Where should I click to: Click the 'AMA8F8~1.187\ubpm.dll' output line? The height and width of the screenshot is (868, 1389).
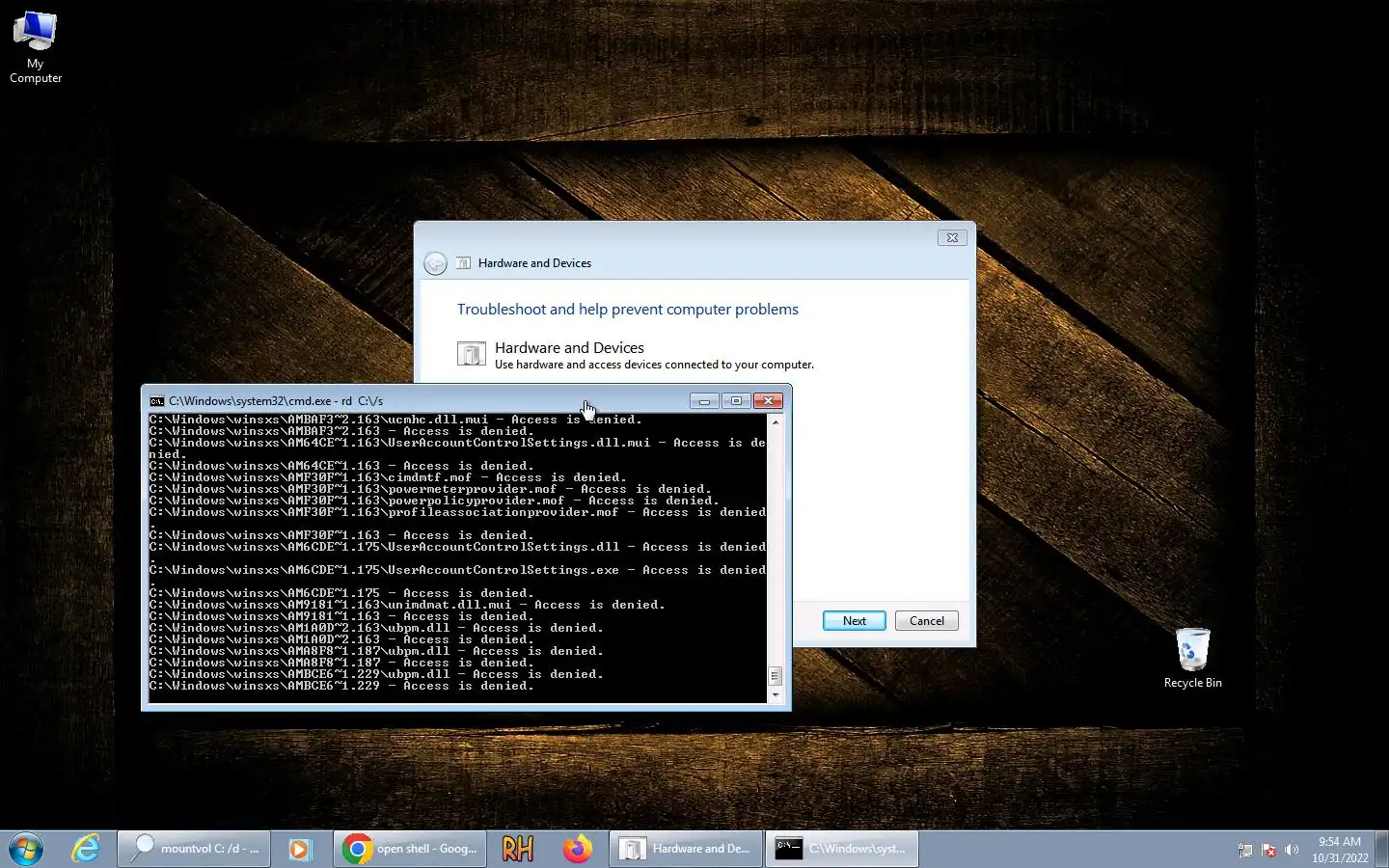376,651
